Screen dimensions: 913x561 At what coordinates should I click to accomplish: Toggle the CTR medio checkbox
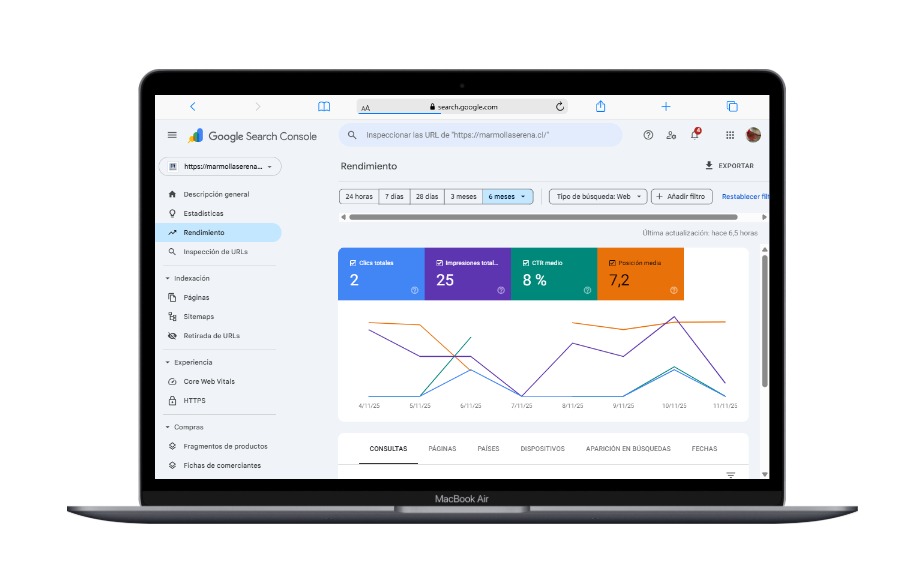(526, 263)
